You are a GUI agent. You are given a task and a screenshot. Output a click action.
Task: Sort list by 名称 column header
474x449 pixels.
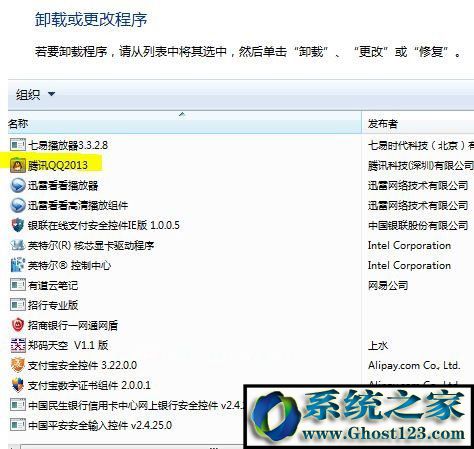coord(185,123)
